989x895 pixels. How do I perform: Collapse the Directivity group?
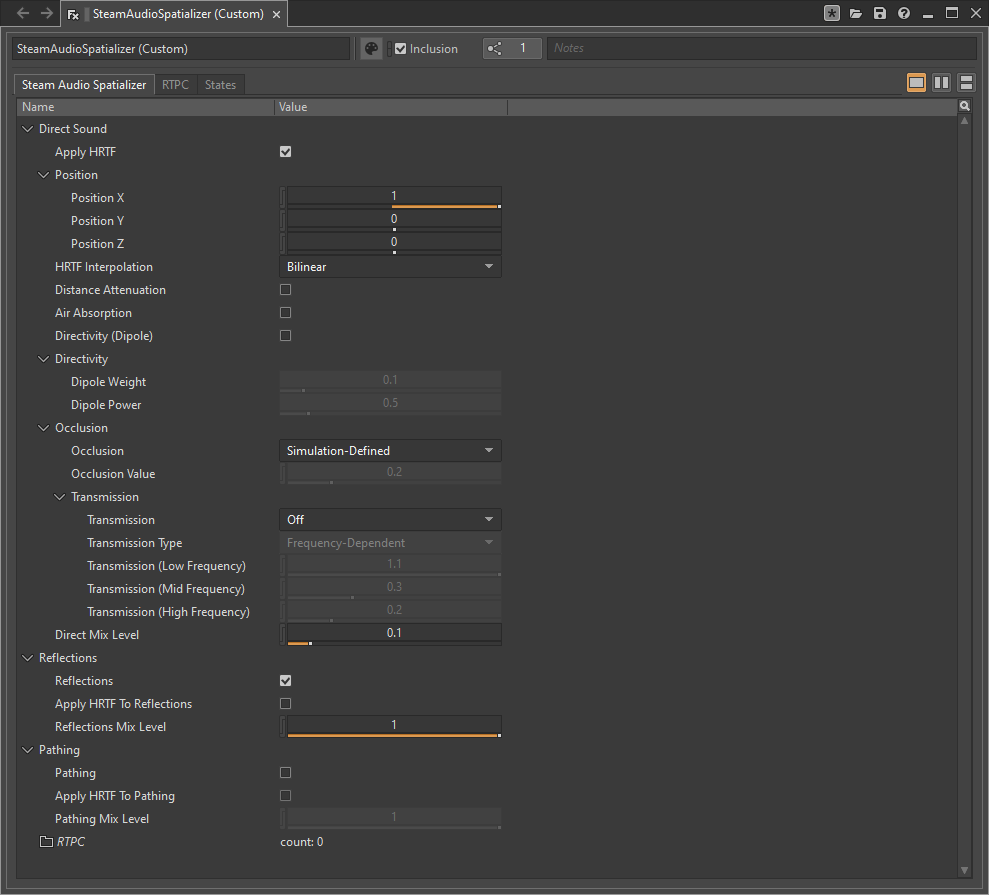(44, 359)
